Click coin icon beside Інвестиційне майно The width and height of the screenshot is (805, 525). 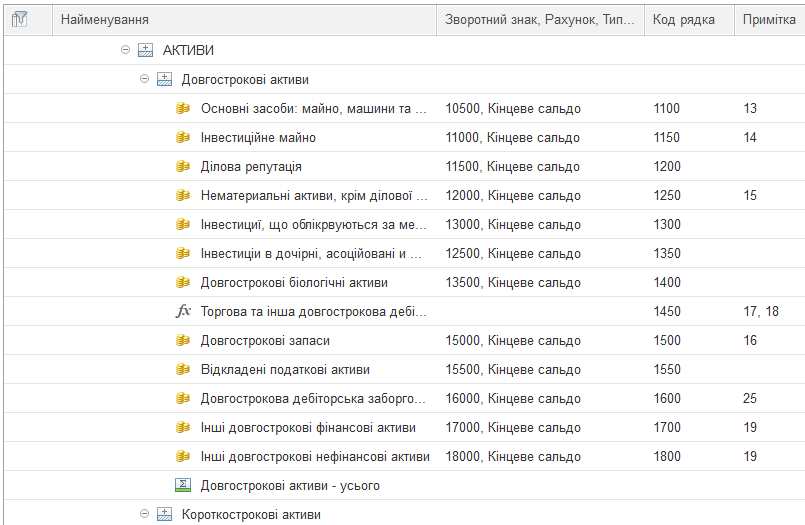183,138
